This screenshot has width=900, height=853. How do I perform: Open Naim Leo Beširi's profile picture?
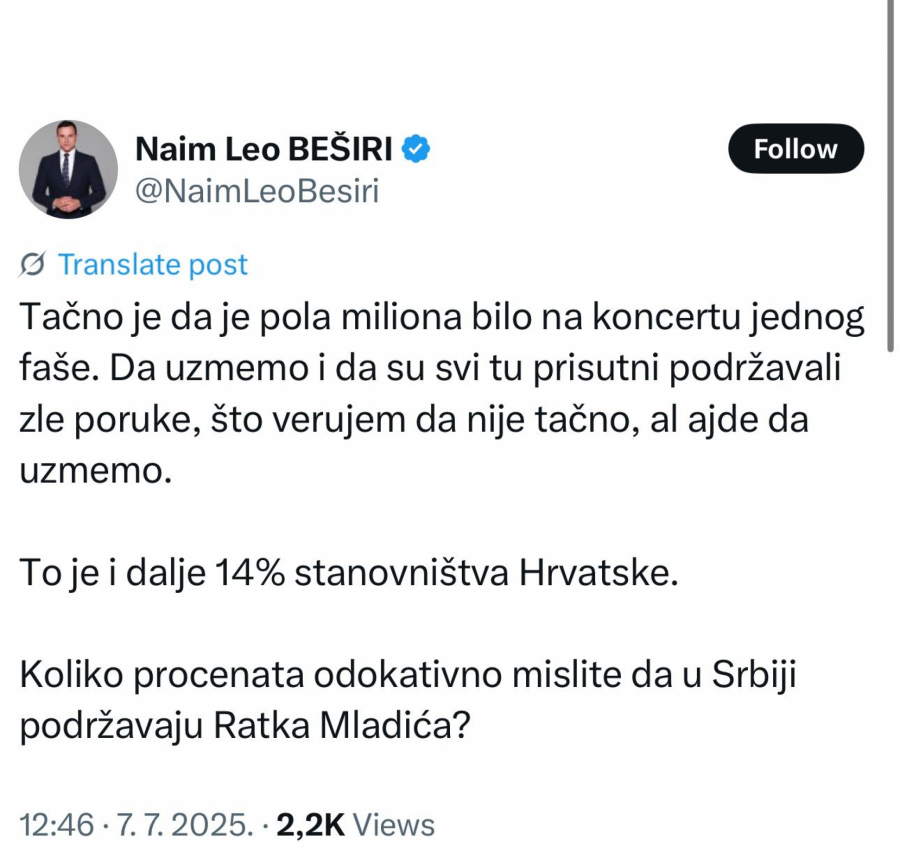(69, 170)
